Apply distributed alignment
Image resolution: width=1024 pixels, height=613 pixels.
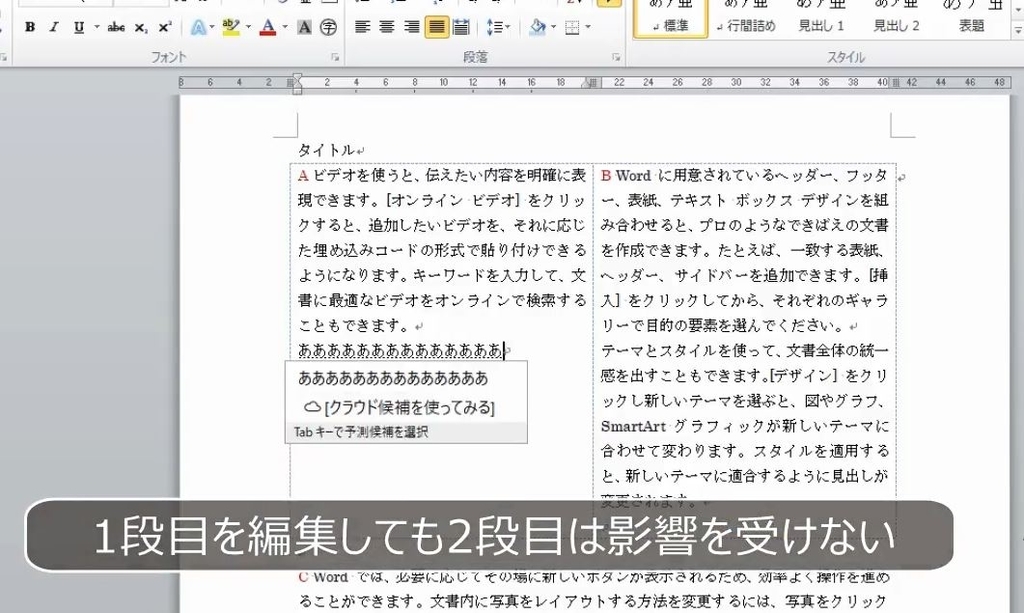[461, 27]
